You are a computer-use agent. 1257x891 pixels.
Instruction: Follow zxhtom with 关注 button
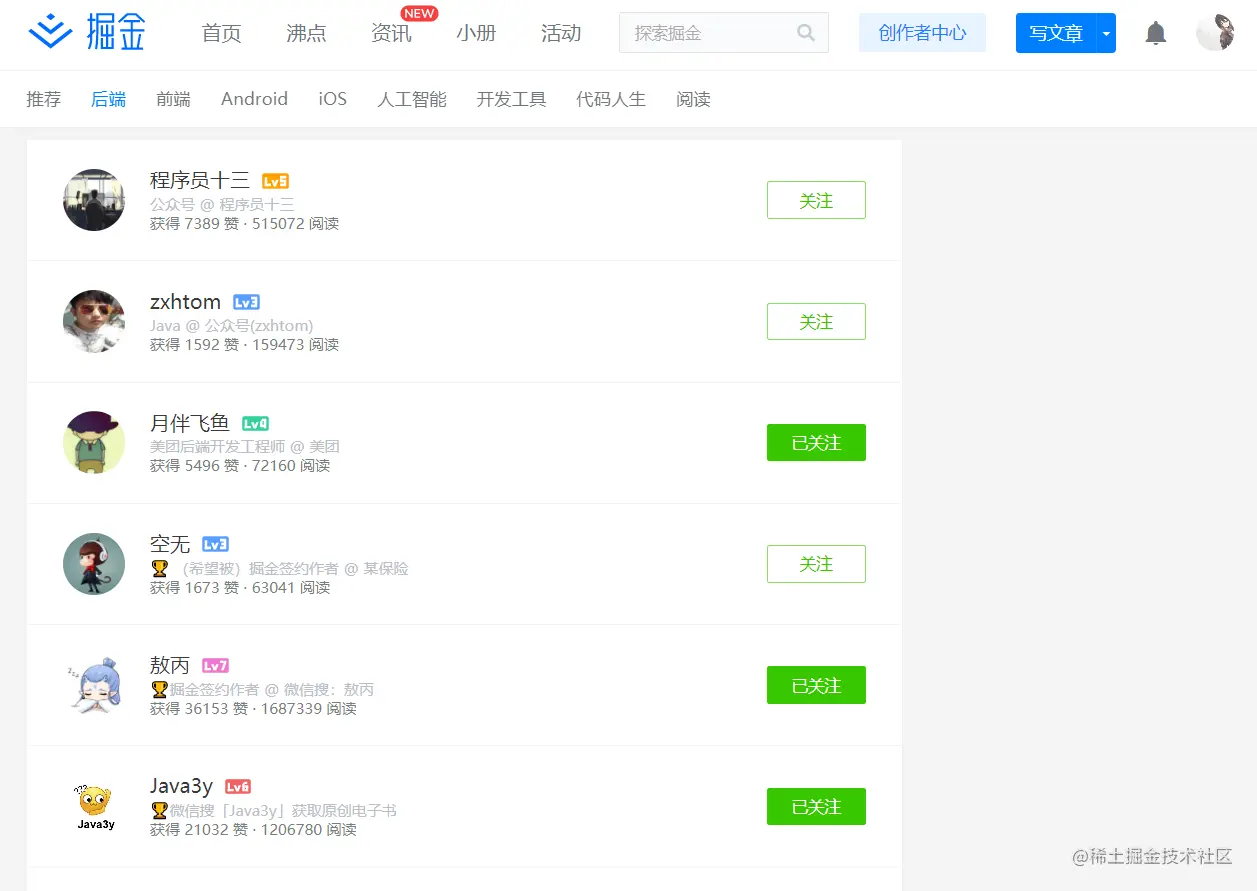pyautogui.click(x=816, y=321)
